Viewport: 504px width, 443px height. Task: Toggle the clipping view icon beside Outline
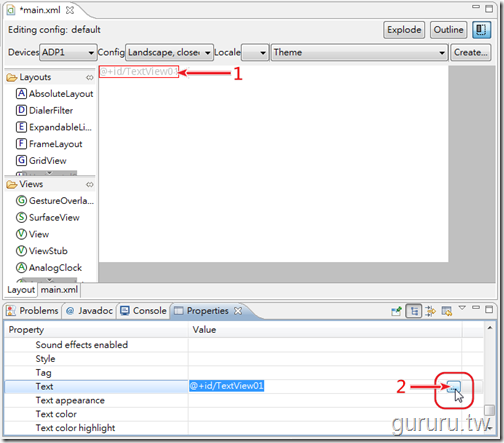(x=481, y=30)
